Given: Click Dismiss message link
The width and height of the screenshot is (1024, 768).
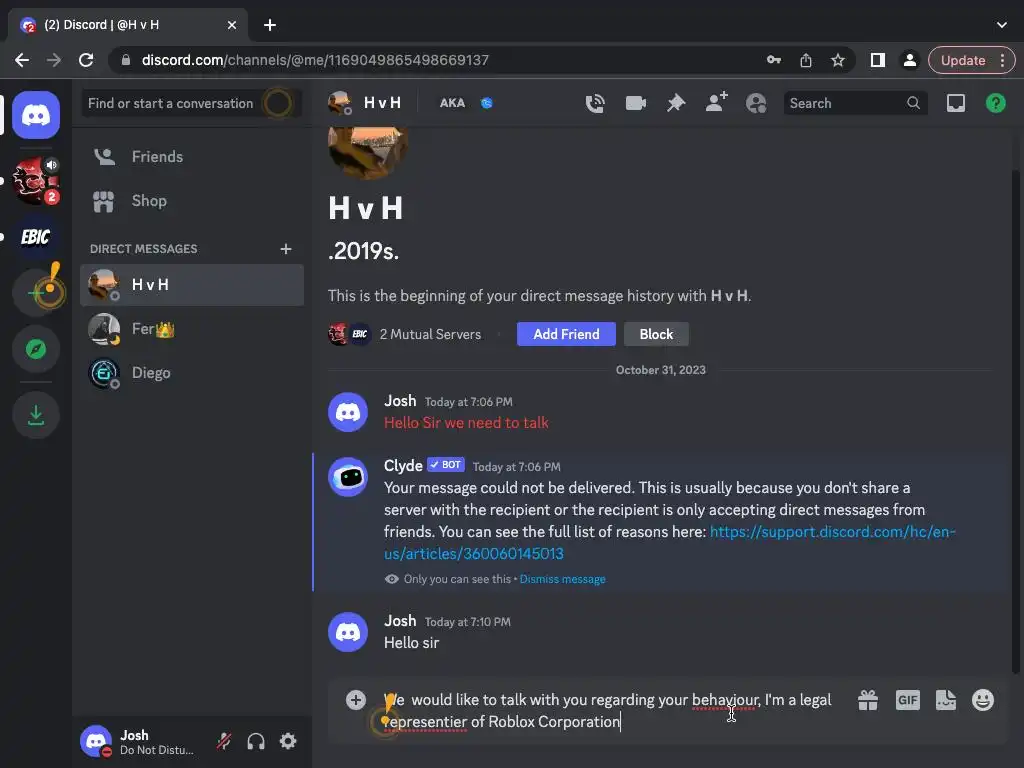Looking at the screenshot, I should [562, 579].
